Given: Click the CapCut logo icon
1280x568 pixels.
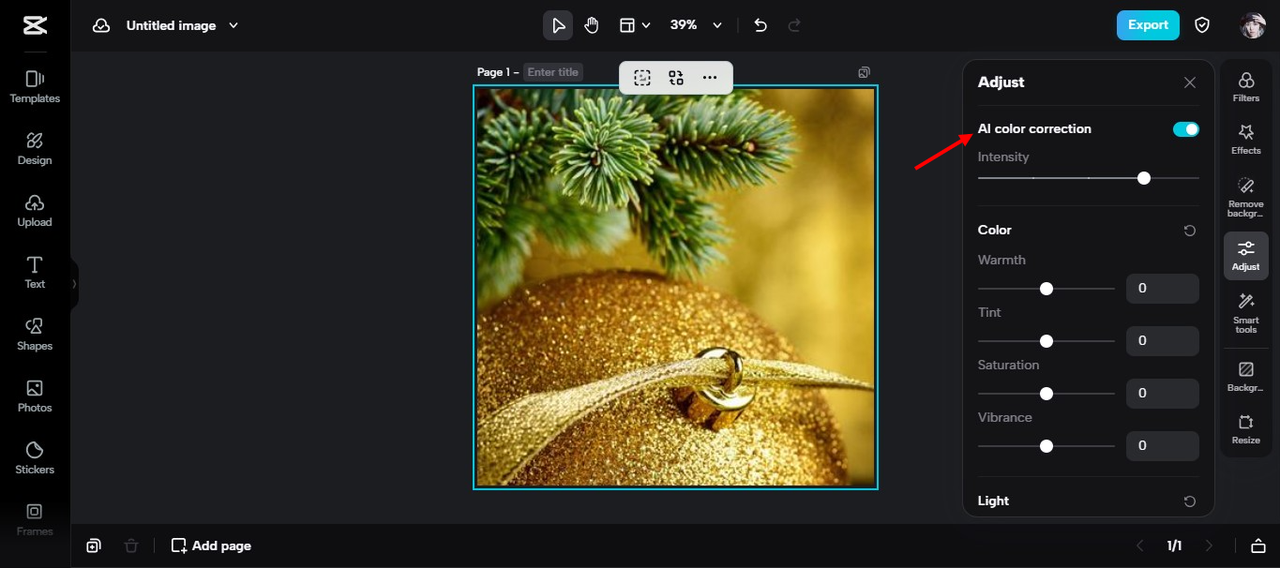Looking at the screenshot, I should point(35,25).
